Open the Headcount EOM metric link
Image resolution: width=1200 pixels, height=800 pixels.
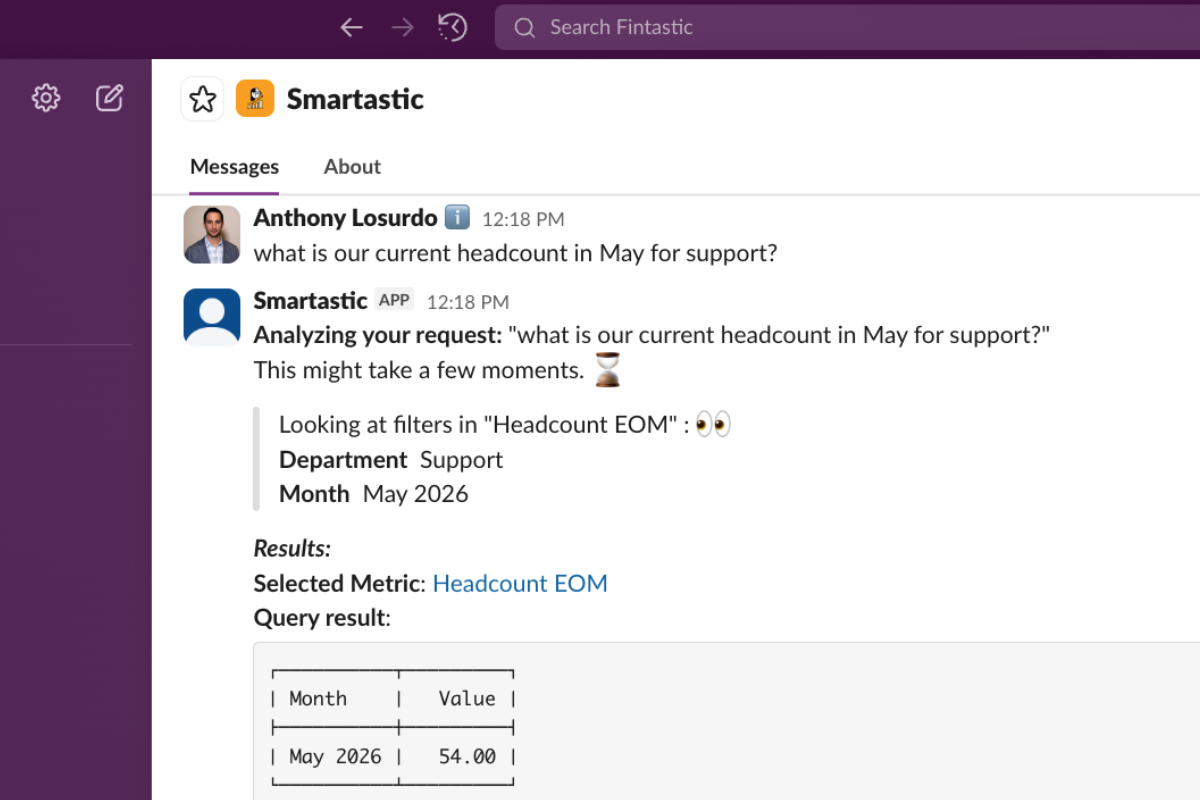point(520,583)
